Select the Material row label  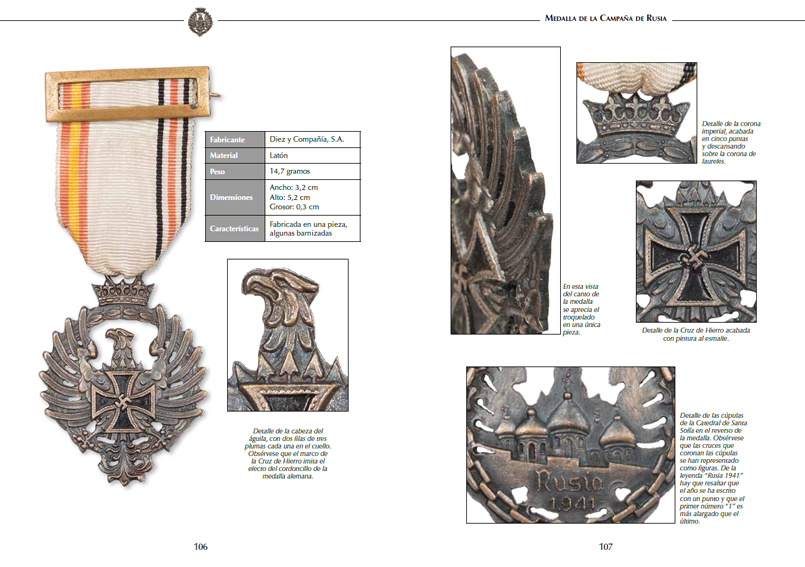[x=235, y=155]
